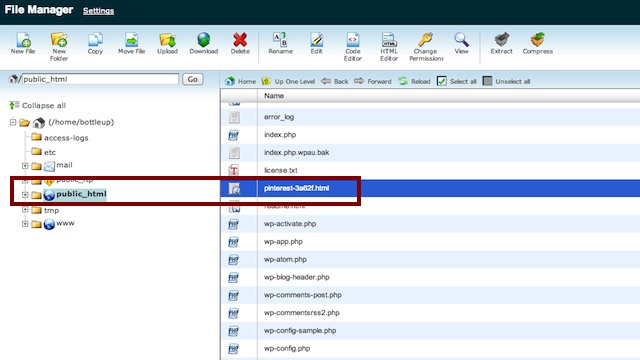Tick Select all files
Viewport: 640px width, 360px height.
[x=457, y=81]
